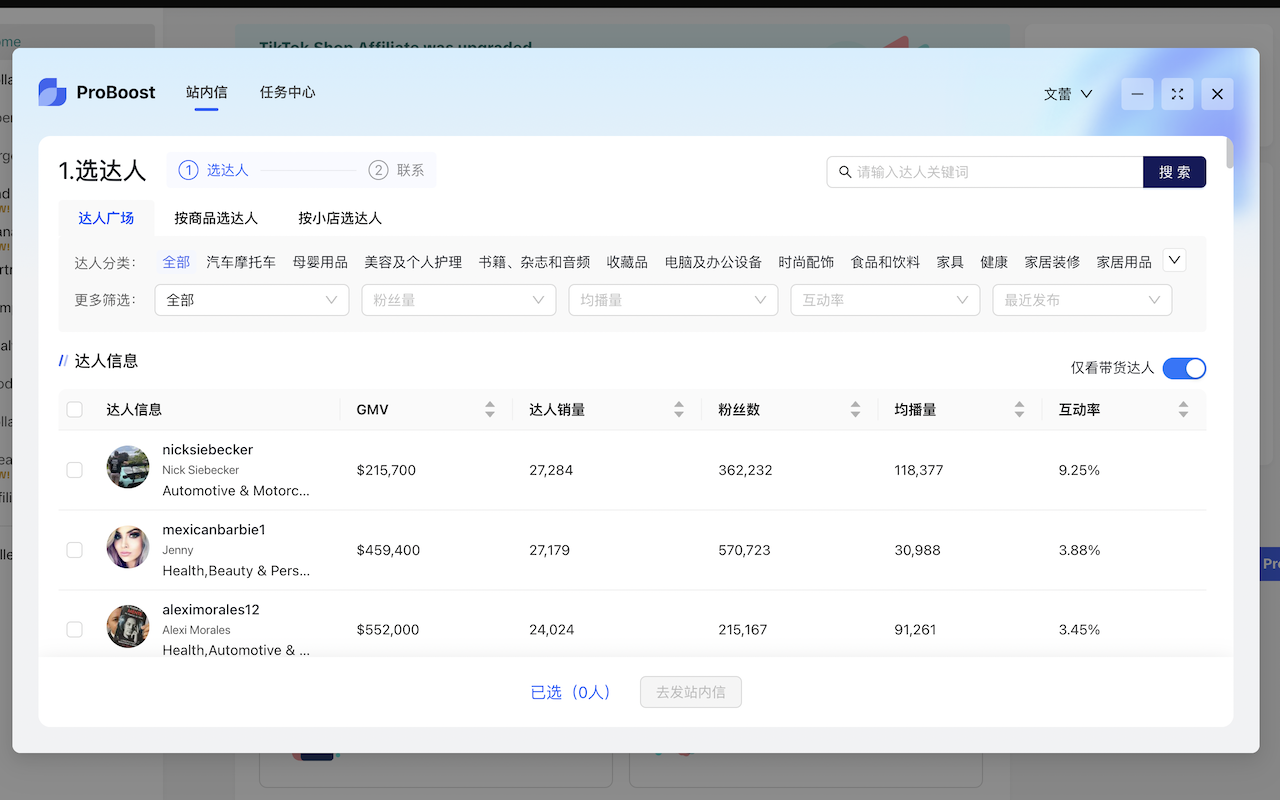This screenshot has width=1280, height=800.
Task: Open the 粉丝量 filter dropdown
Action: (458, 299)
